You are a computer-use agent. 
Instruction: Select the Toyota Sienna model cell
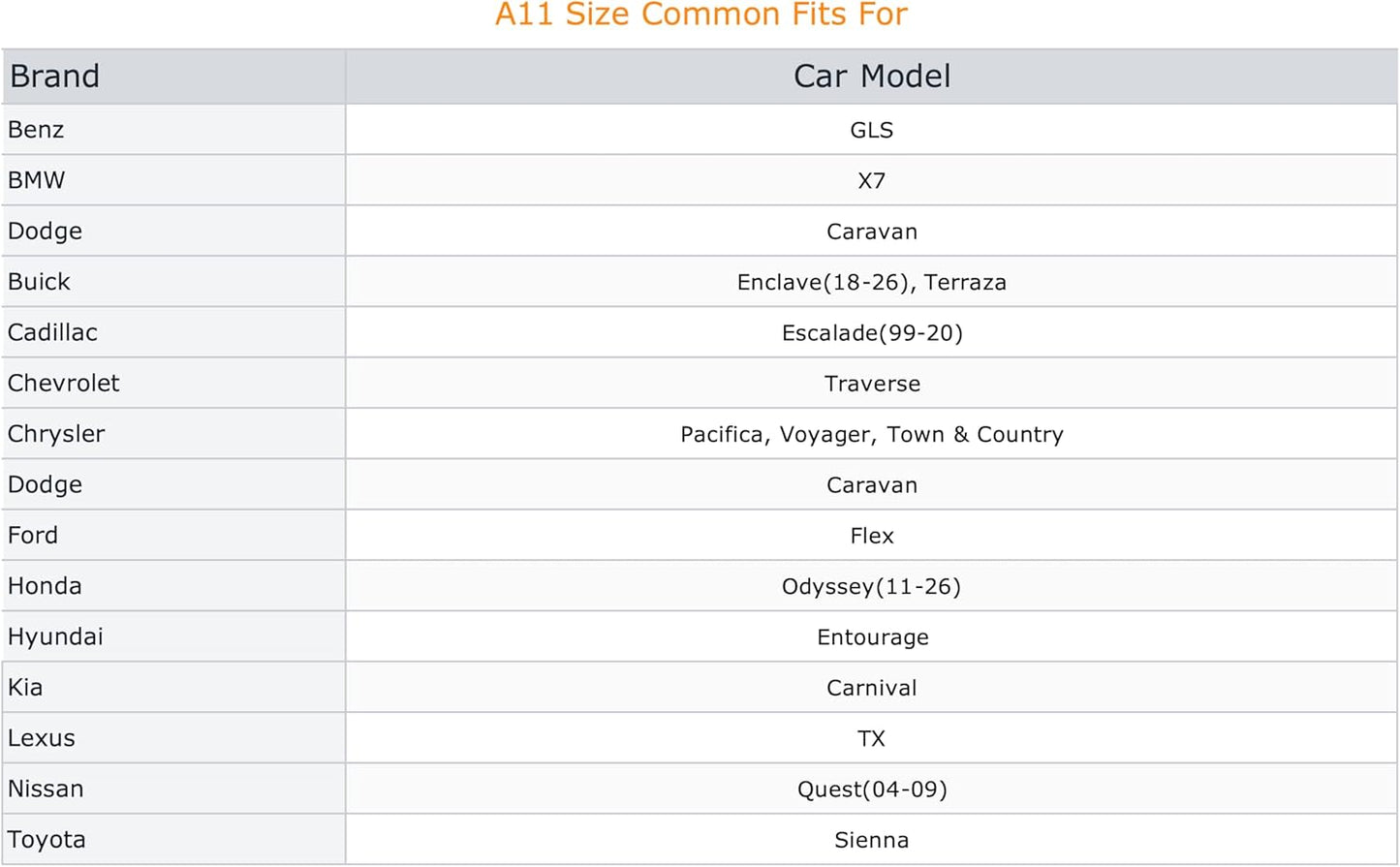point(871,840)
